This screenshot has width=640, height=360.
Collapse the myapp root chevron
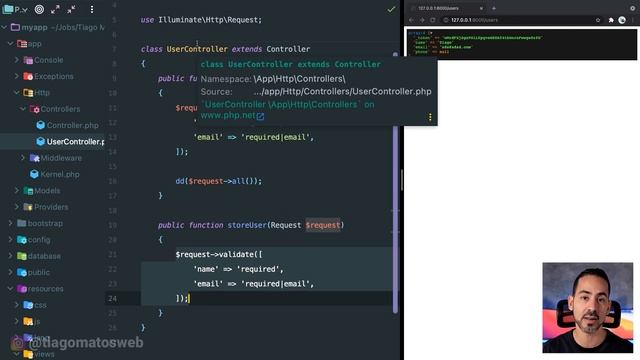[4, 27]
